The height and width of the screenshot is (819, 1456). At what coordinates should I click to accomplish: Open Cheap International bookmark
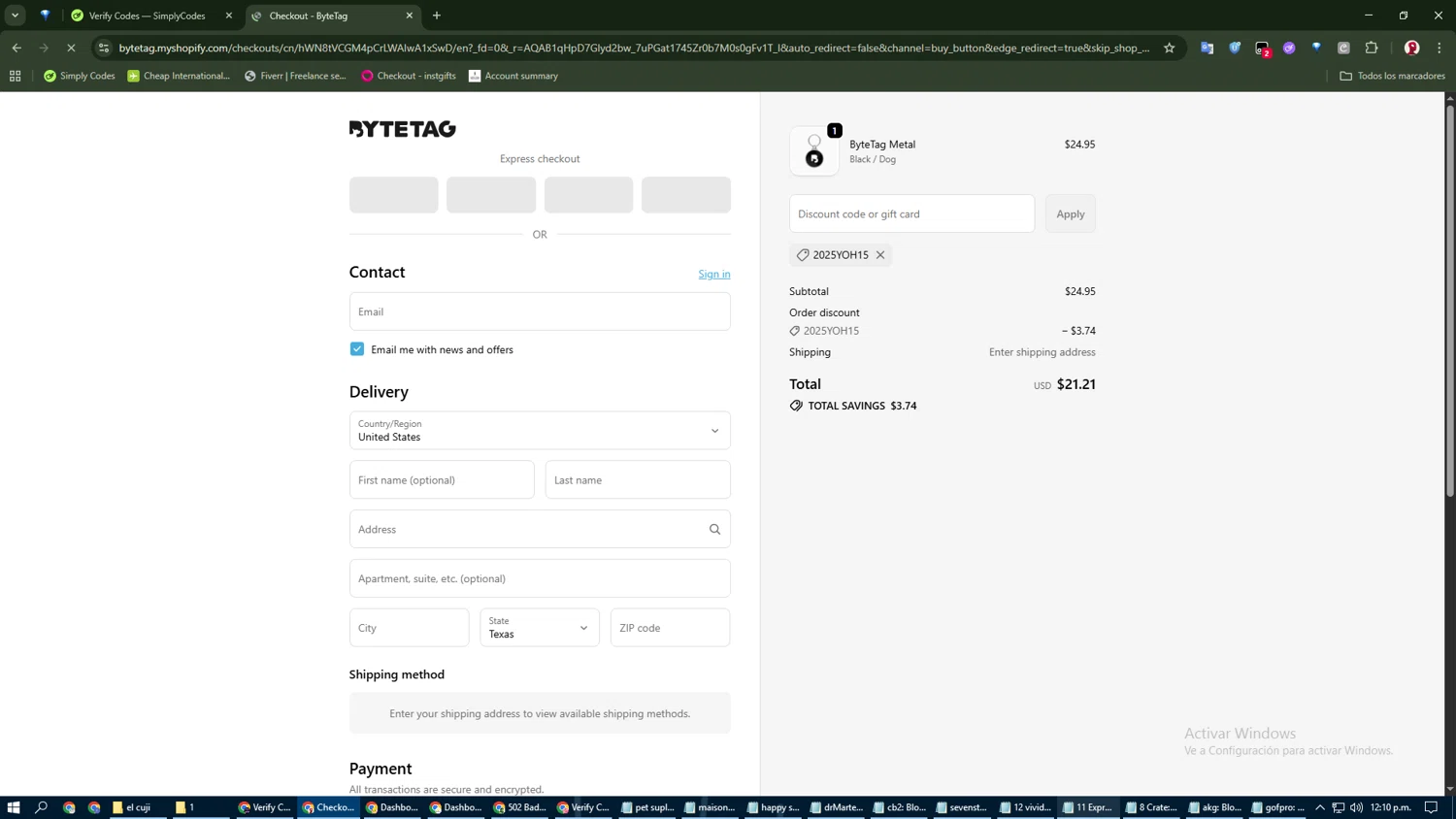click(x=179, y=76)
